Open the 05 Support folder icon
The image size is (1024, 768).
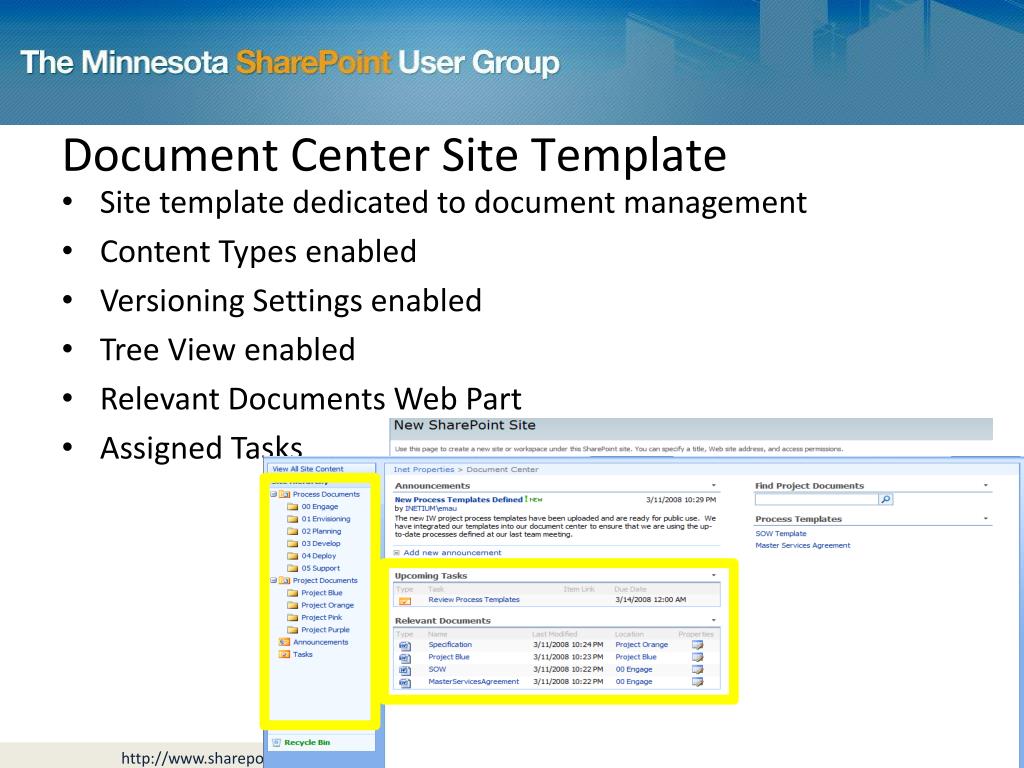coord(293,568)
